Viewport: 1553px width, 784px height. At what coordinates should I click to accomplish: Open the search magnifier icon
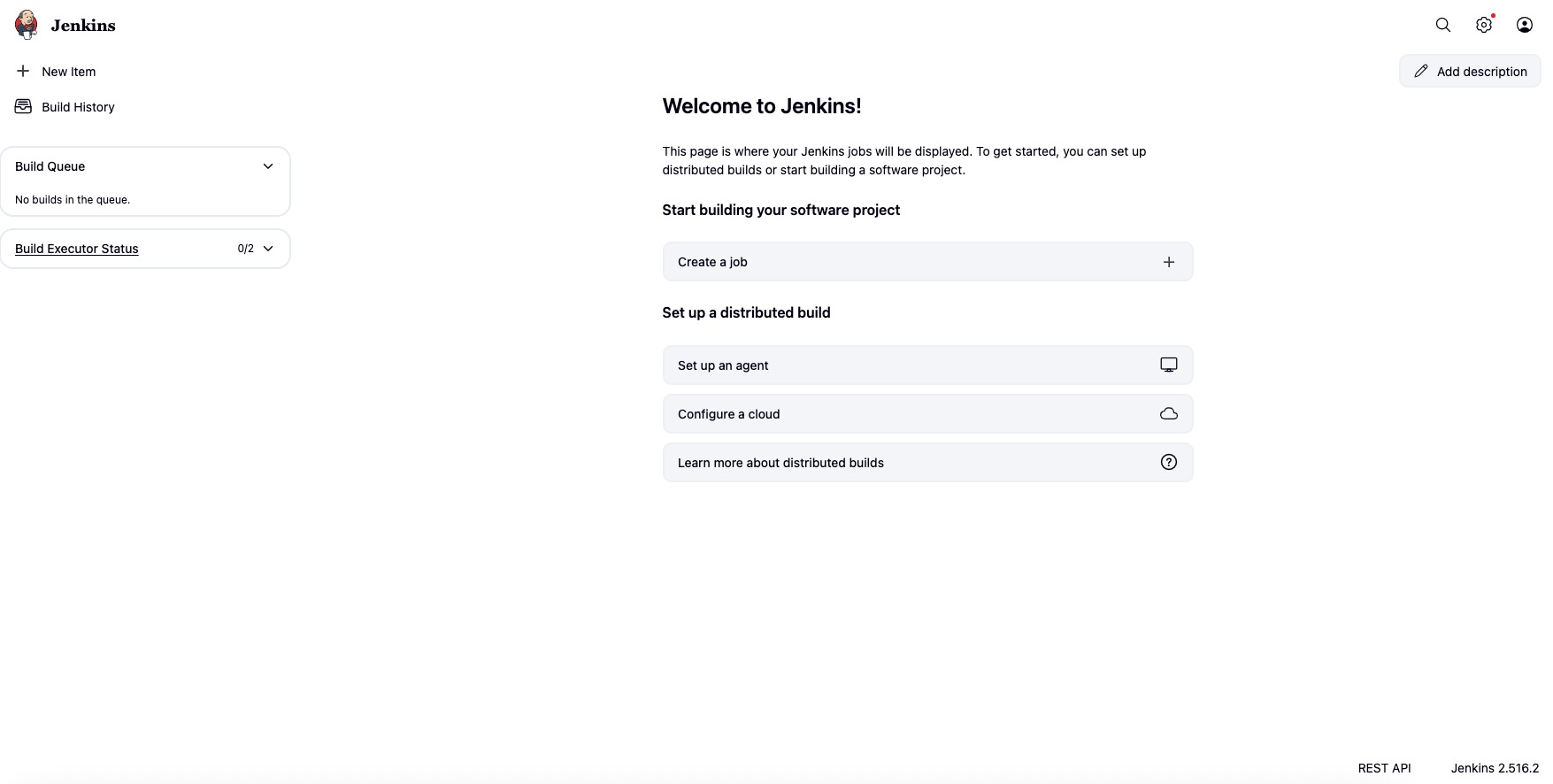[1443, 25]
